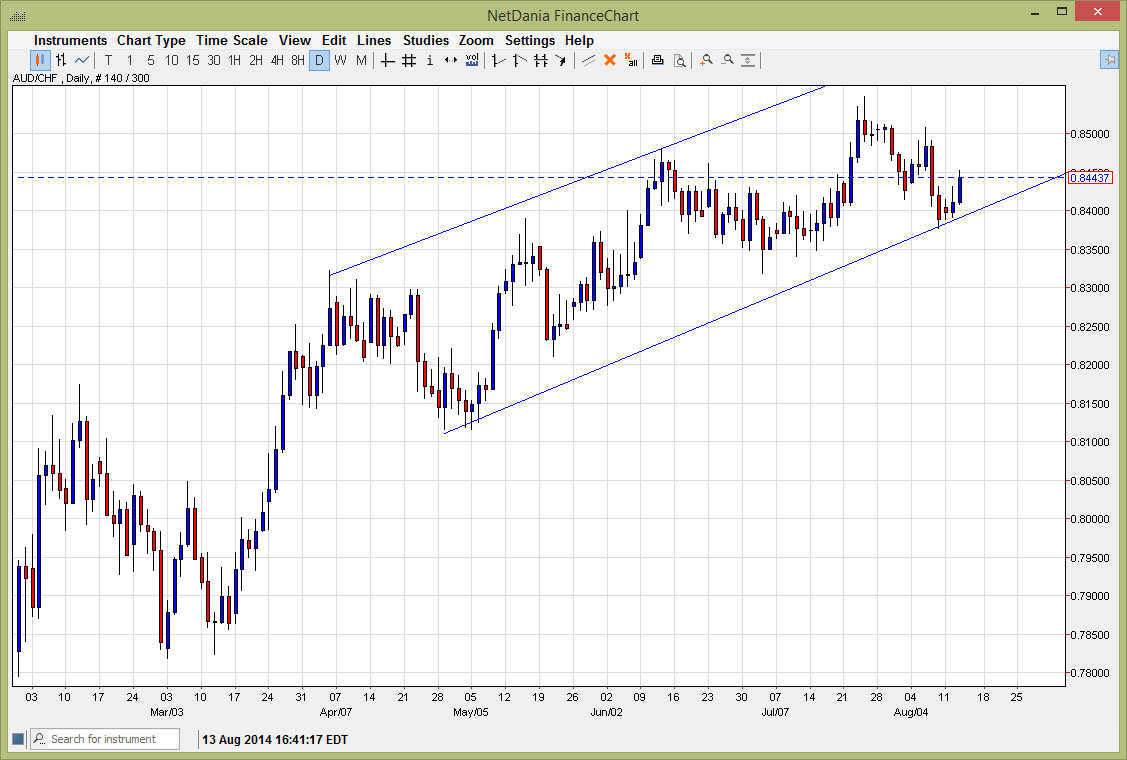The height and width of the screenshot is (760, 1127).
Task: Click the date and time status text
Action: click(x=275, y=739)
